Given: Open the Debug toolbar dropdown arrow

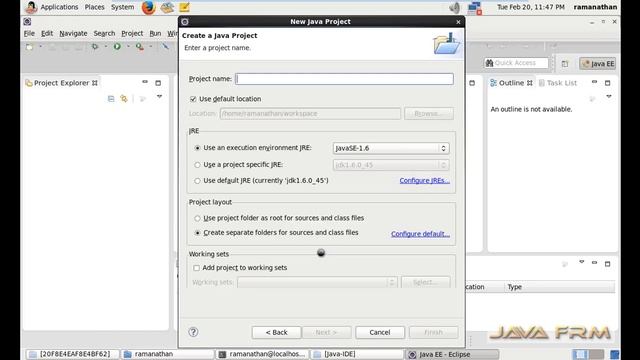Looking at the screenshot, I should [x=106, y=47].
